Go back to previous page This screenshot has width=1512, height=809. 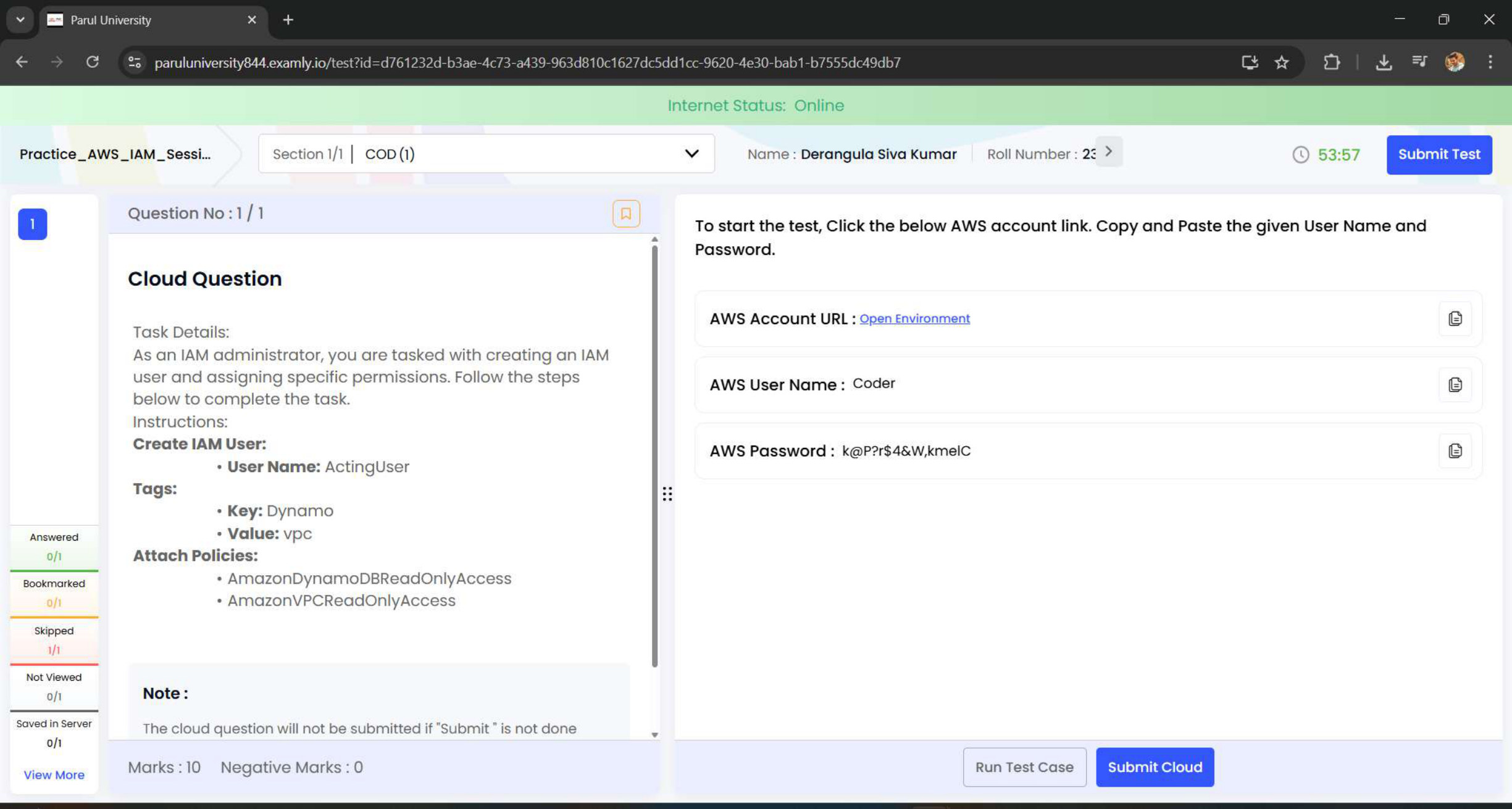(22, 62)
